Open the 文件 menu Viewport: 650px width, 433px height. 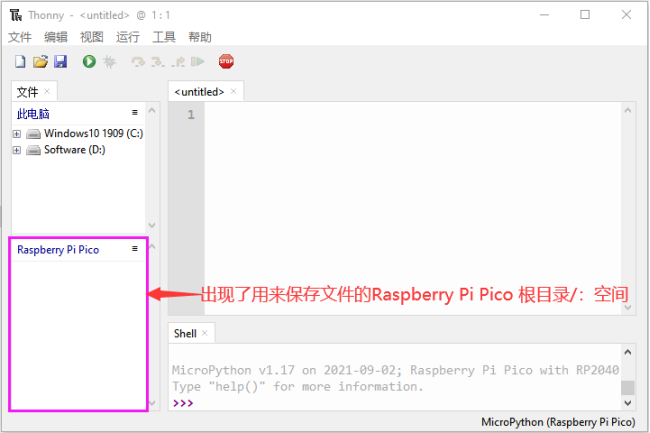pyautogui.click(x=19, y=37)
